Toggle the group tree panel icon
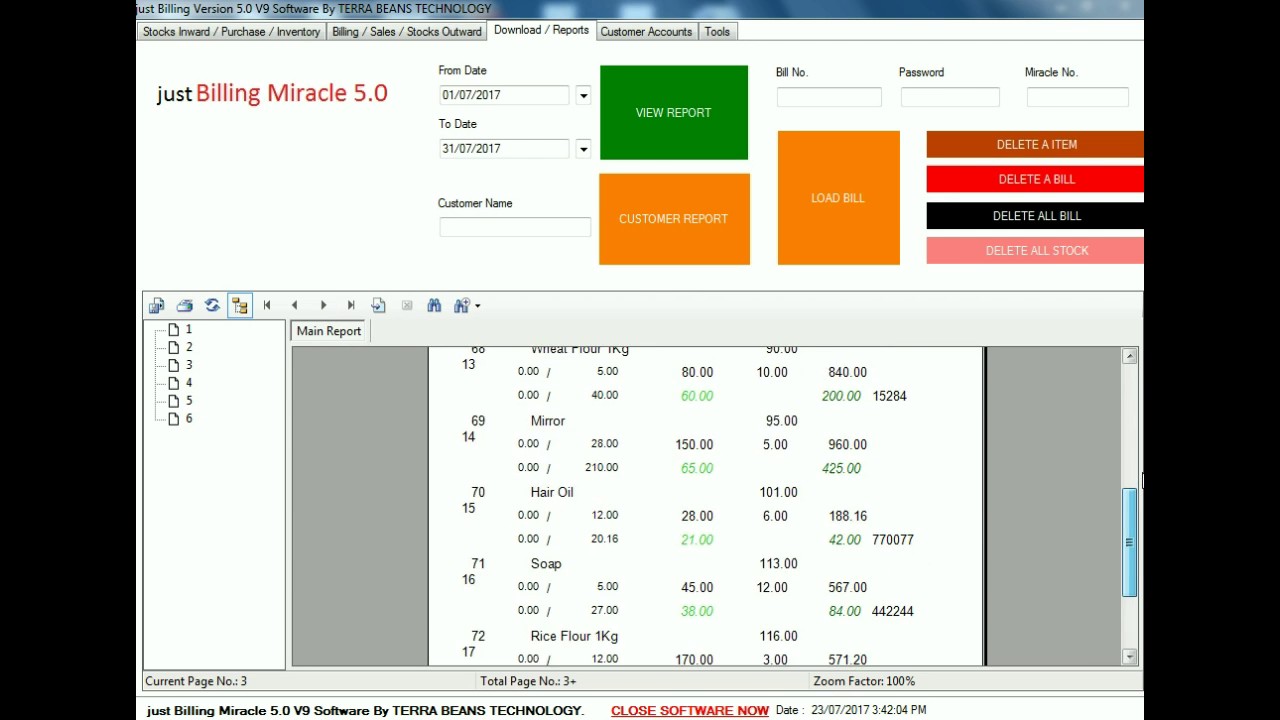Viewport: 1280px width, 720px height. [x=240, y=306]
